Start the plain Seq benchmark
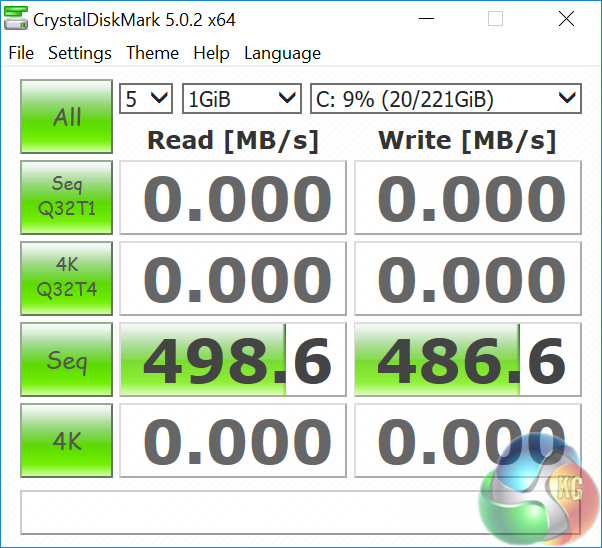This screenshot has height=548, width=602. pos(66,359)
